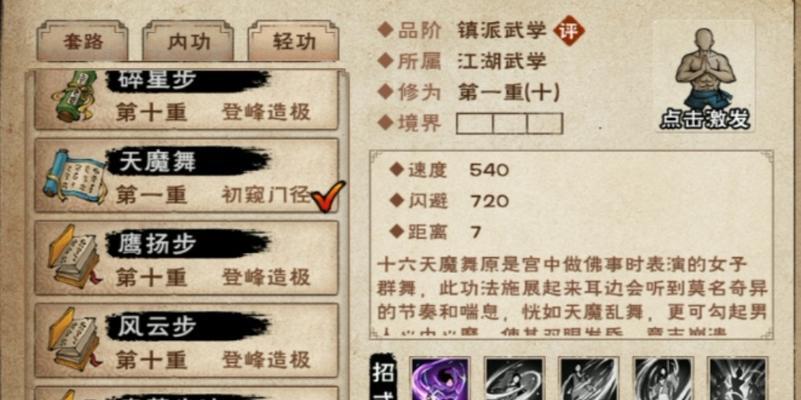Select the 轻功 tab
Screen dimensions: 801x400
(293, 41)
